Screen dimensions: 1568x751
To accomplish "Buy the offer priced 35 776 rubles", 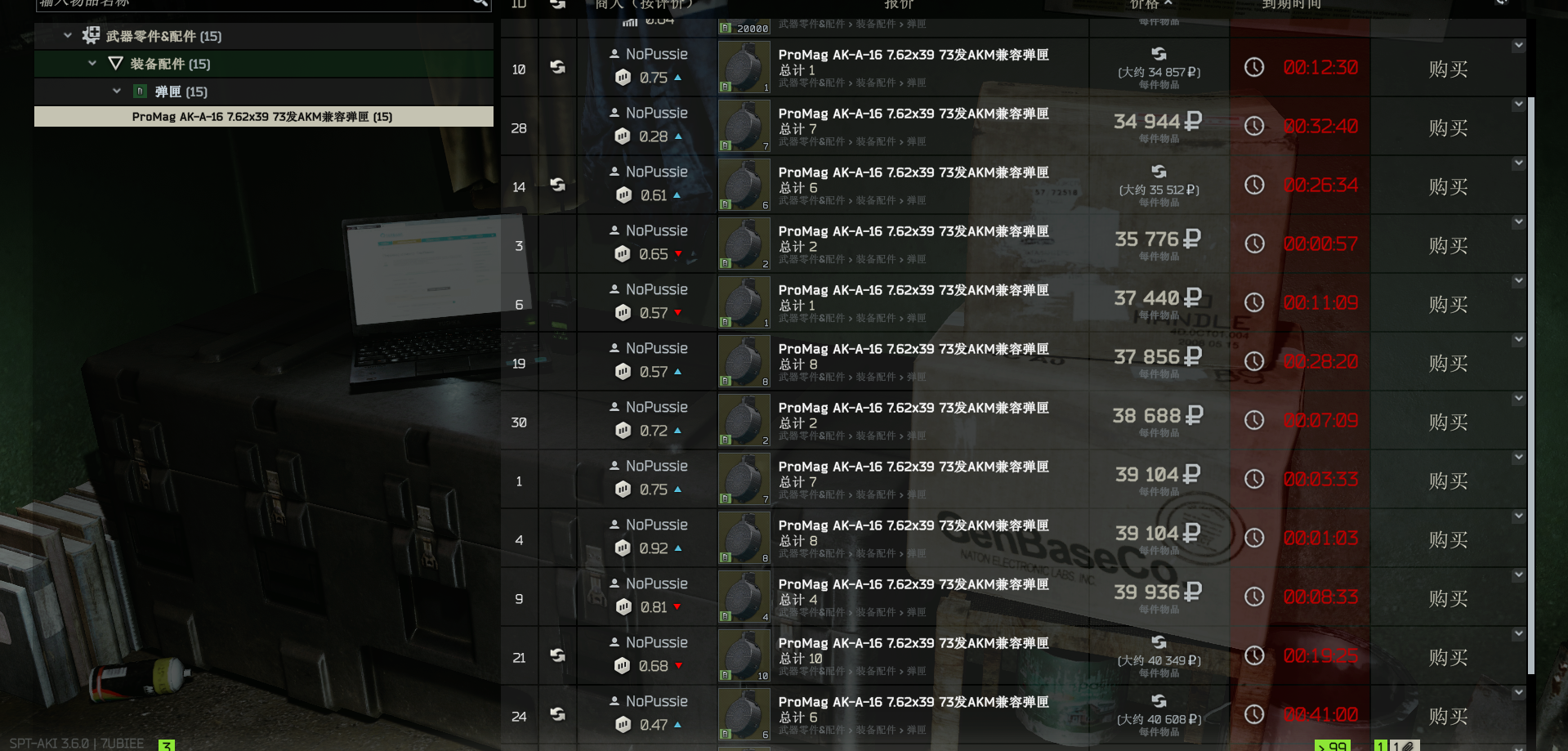I will pos(1448,245).
